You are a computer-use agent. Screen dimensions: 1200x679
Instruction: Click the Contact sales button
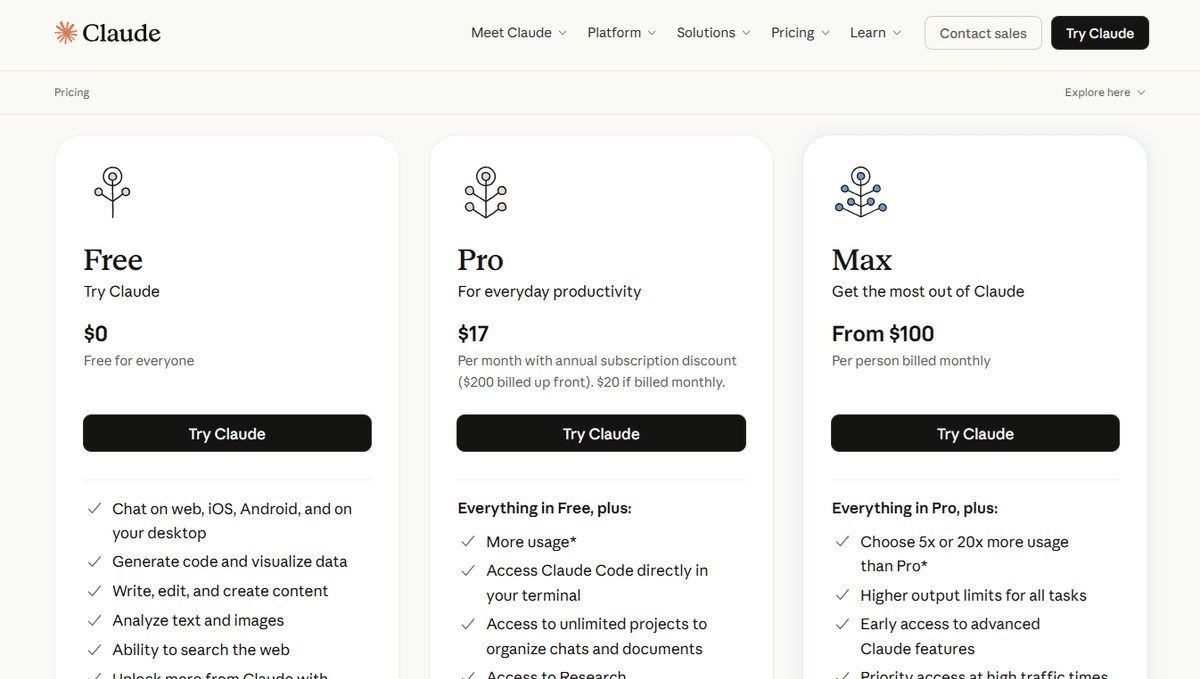(983, 33)
